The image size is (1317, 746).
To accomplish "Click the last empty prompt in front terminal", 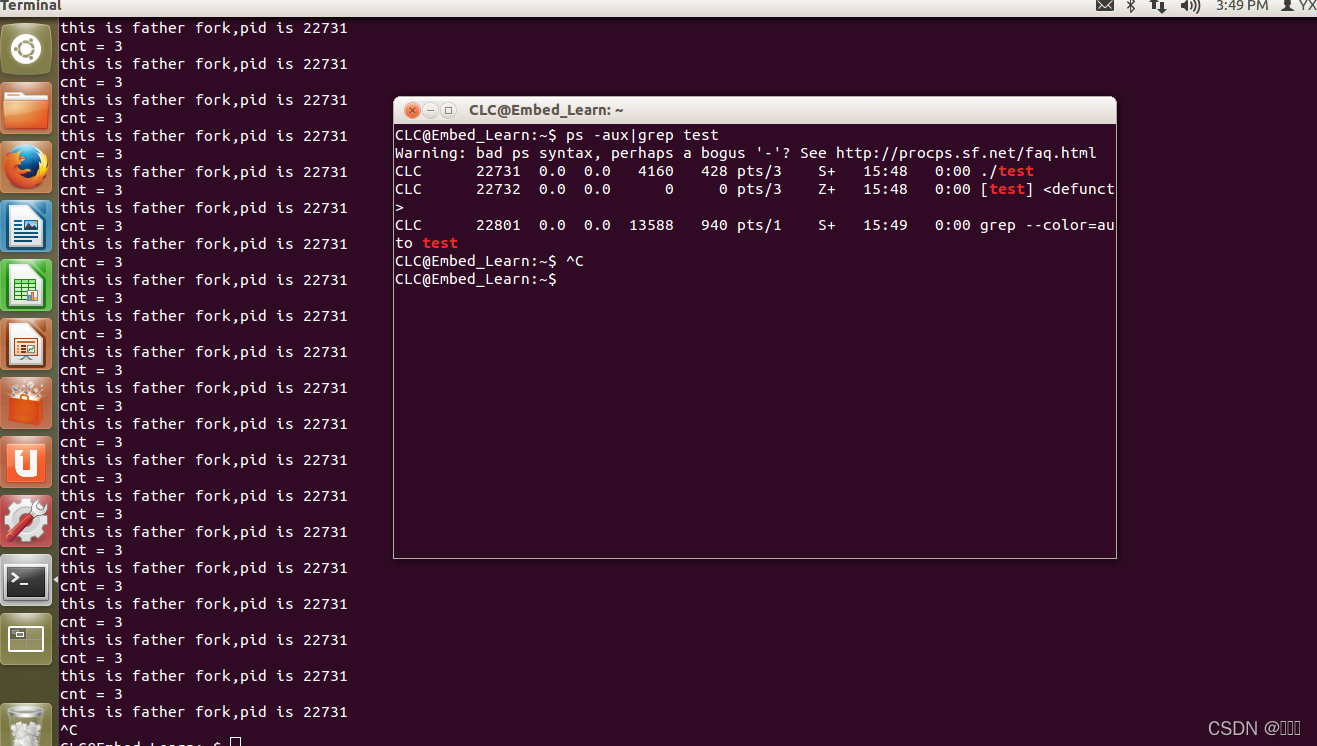I will point(476,279).
